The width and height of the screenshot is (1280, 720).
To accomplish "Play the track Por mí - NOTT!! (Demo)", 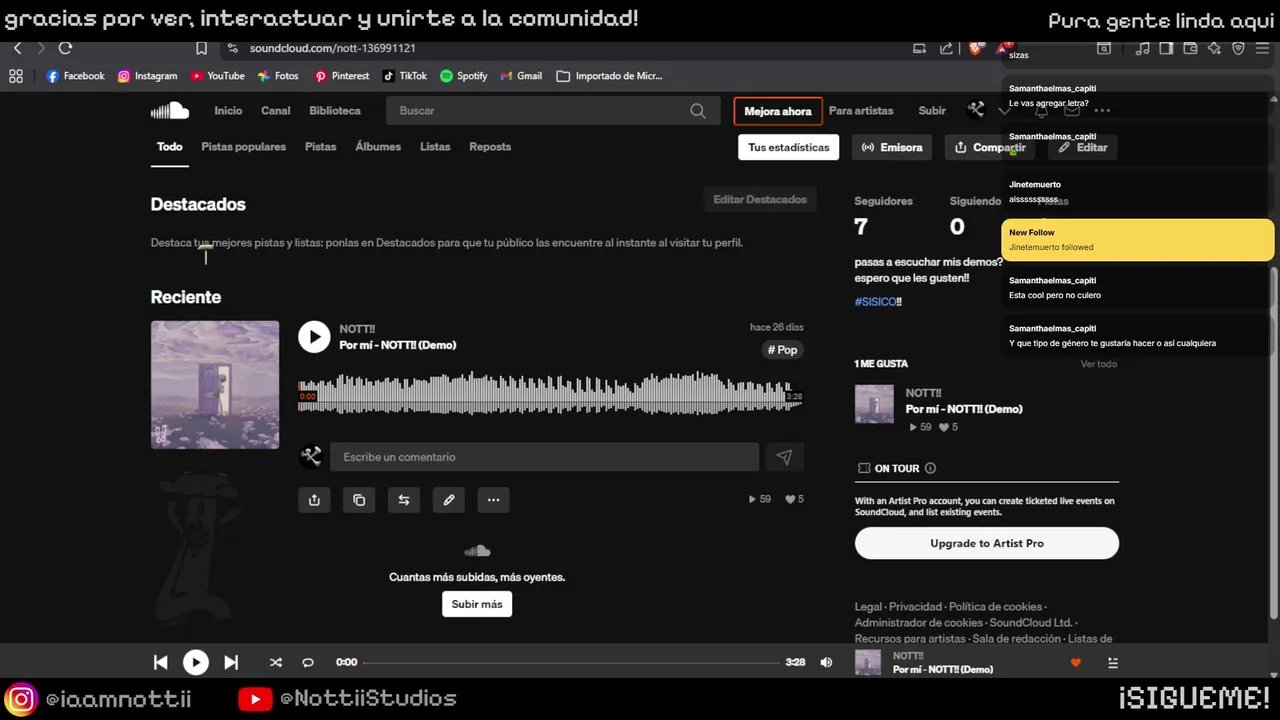I will click(x=314, y=337).
